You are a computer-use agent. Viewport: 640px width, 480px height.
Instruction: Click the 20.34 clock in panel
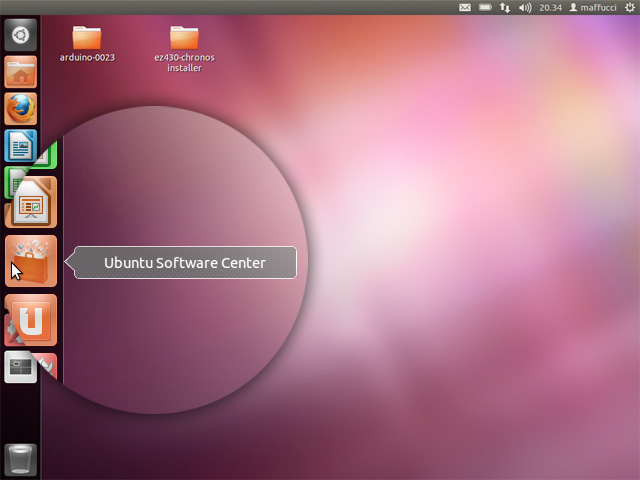click(x=550, y=7)
